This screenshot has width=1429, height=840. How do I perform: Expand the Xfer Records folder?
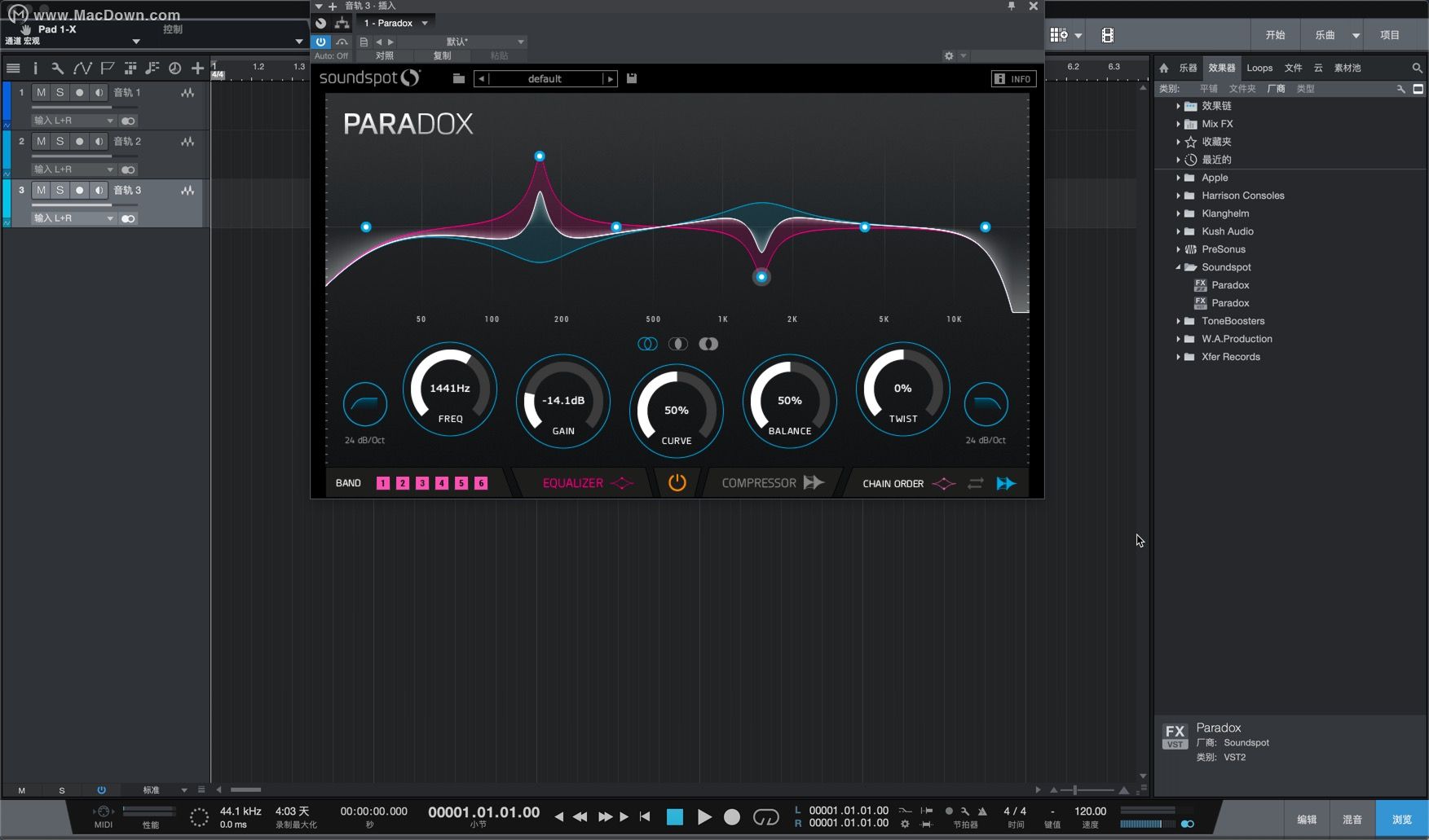[1178, 357]
